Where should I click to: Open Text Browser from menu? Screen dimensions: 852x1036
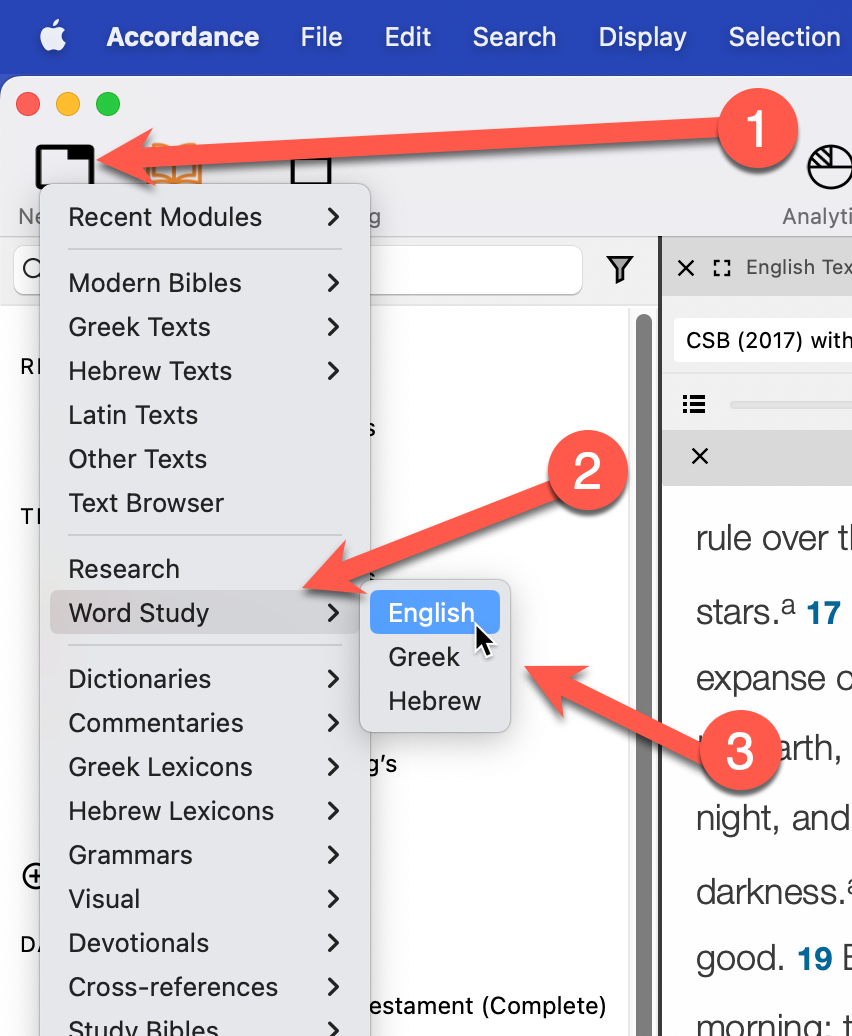point(205,503)
